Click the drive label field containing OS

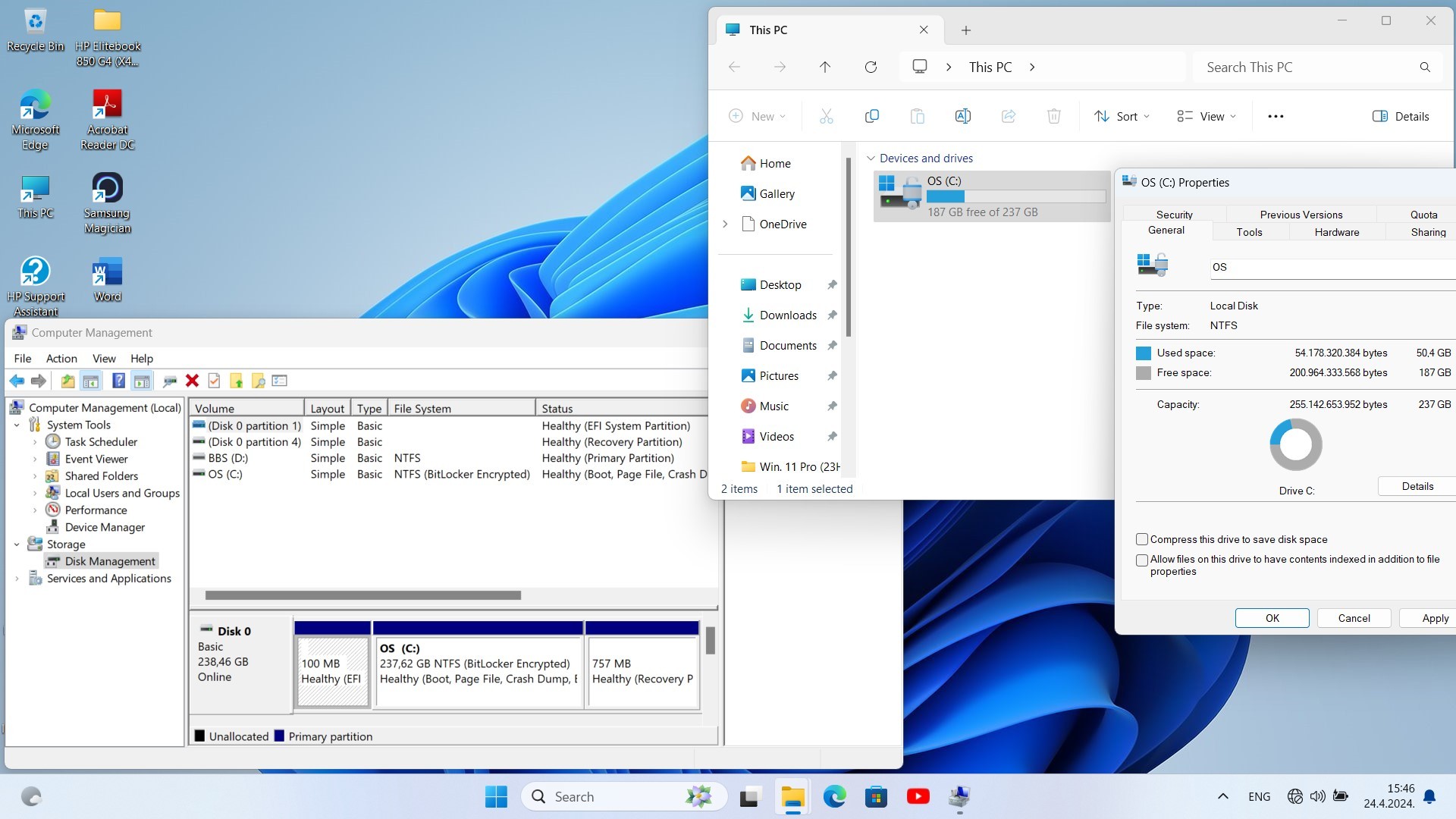1332,267
